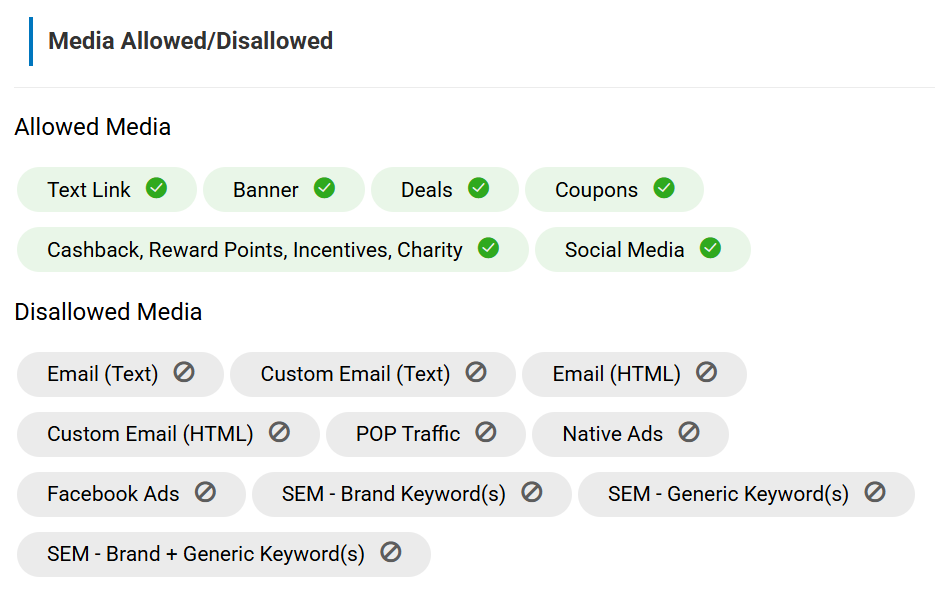
Task: Click disallowed icon next to Custom Email (HTML)
Action: pyautogui.click(x=280, y=432)
